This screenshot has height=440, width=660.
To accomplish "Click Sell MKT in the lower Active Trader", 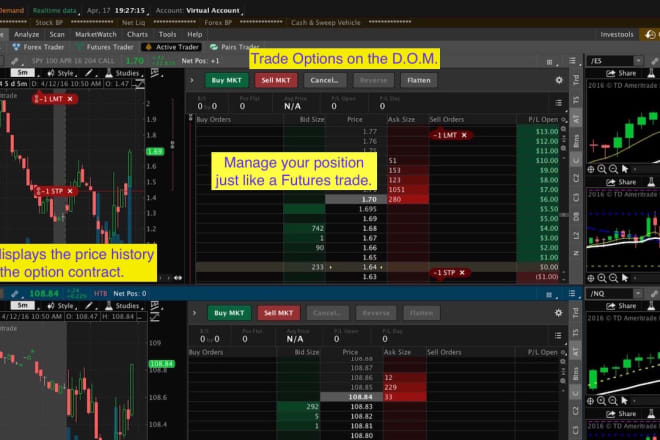I will coord(278,313).
